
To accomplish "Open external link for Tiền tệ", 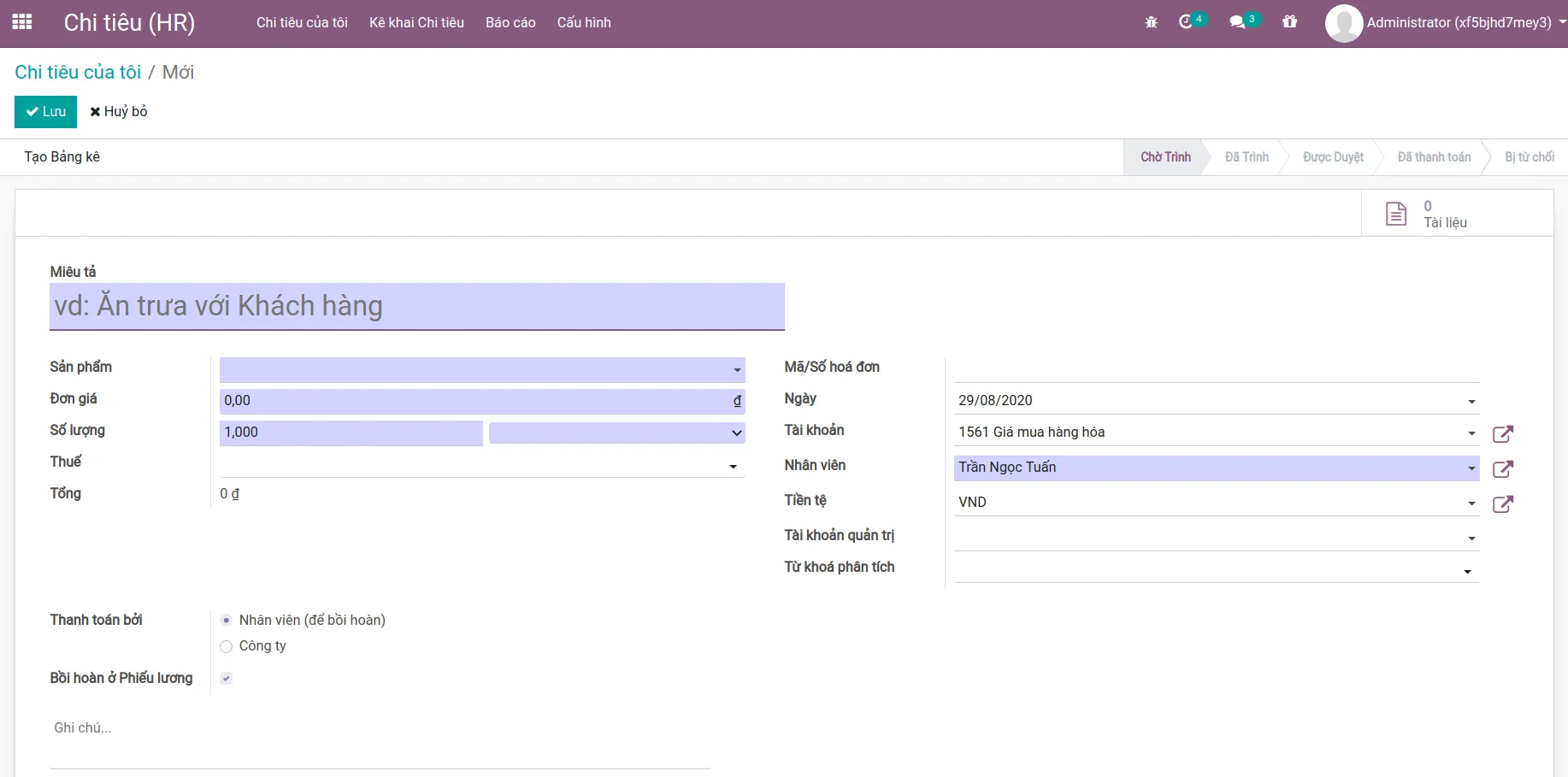I will [x=1503, y=503].
